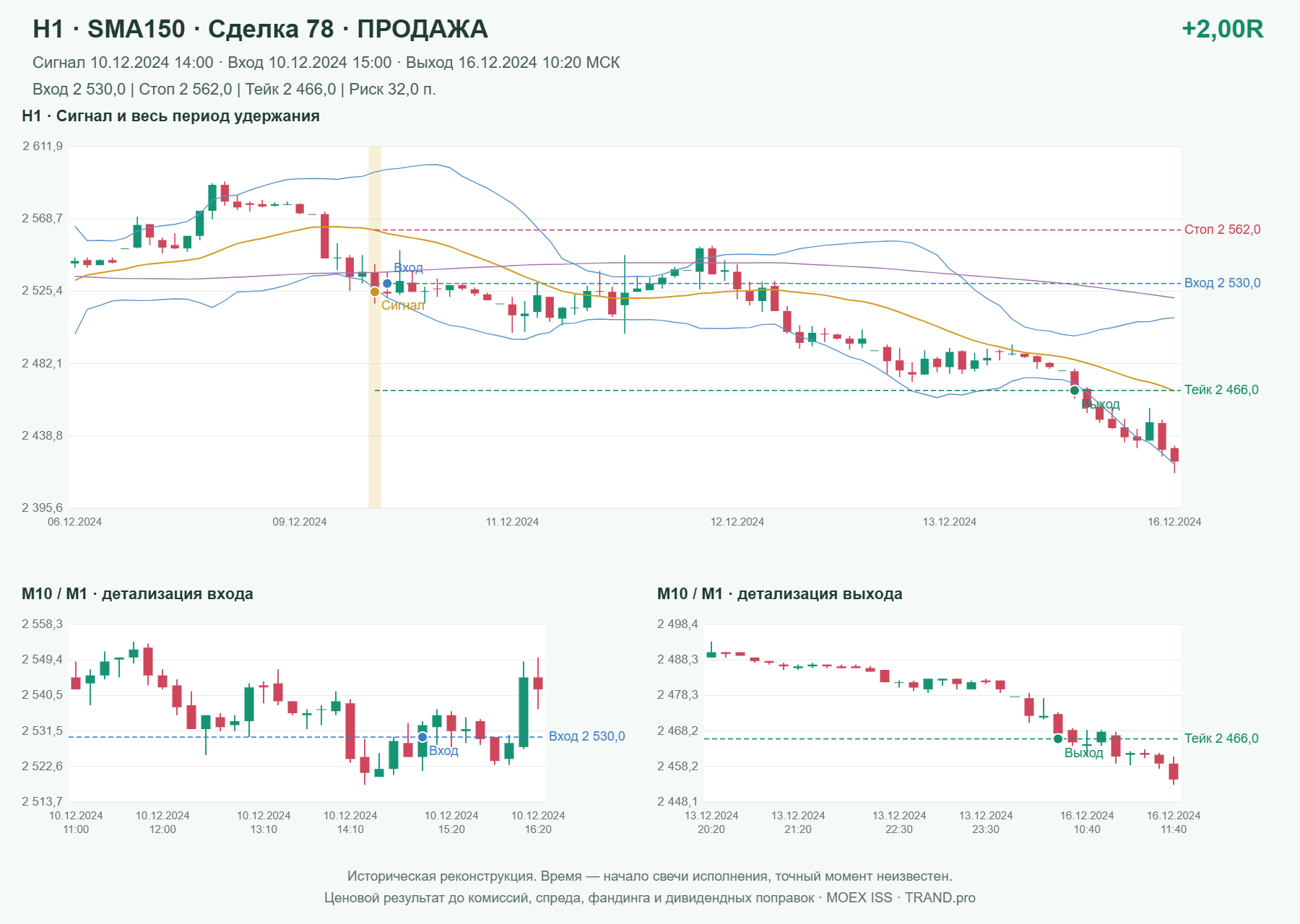
Task: Click the H1 y-axis value '2 395,6'
Action: (43, 508)
